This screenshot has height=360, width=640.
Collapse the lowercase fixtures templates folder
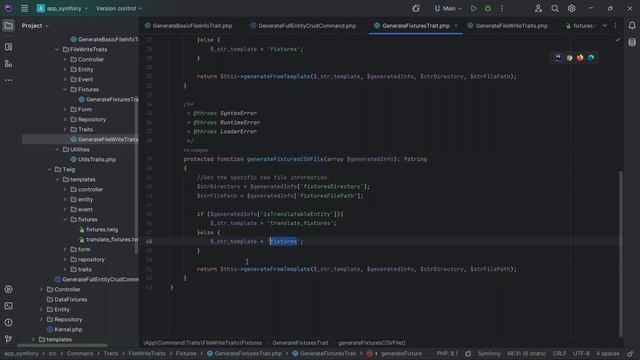(65, 220)
